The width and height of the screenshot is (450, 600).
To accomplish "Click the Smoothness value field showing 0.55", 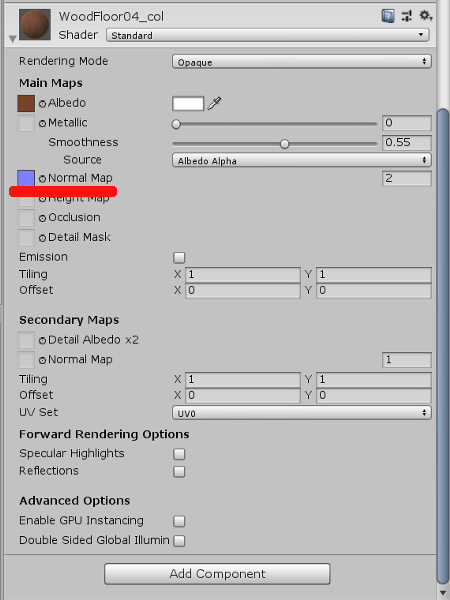I will pyautogui.click(x=407, y=143).
